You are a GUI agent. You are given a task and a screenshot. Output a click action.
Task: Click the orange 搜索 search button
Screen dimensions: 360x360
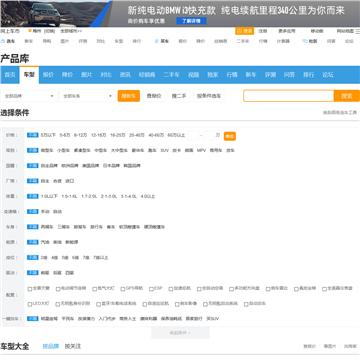[347, 96]
